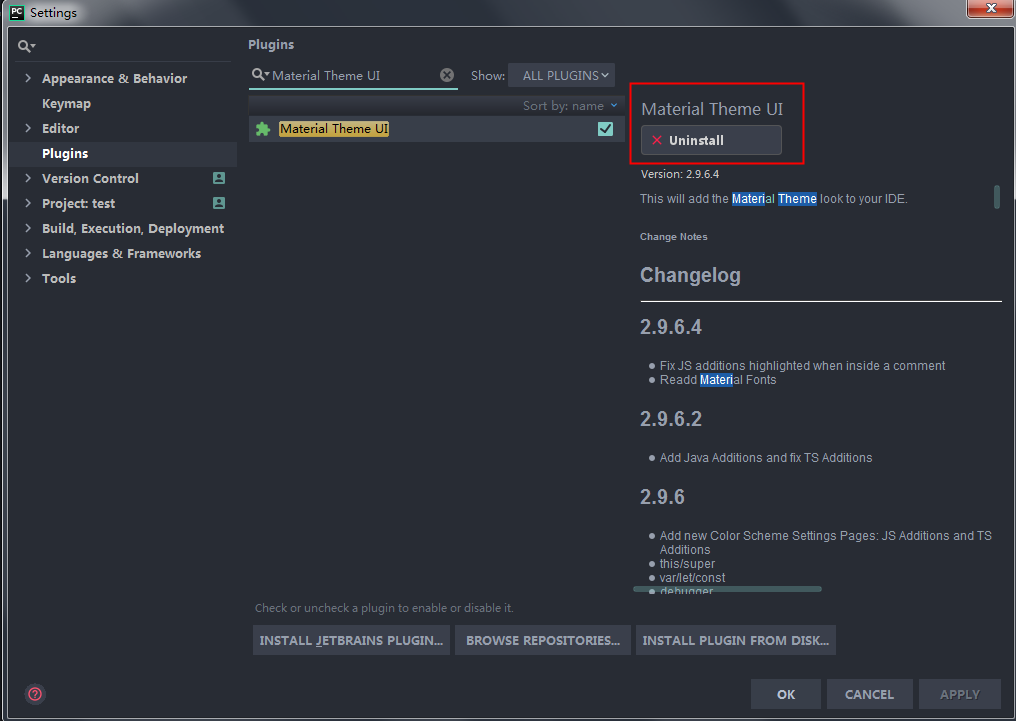Click the changelog horizontal scrollbar
The width and height of the screenshot is (1016, 721).
tap(727, 589)
